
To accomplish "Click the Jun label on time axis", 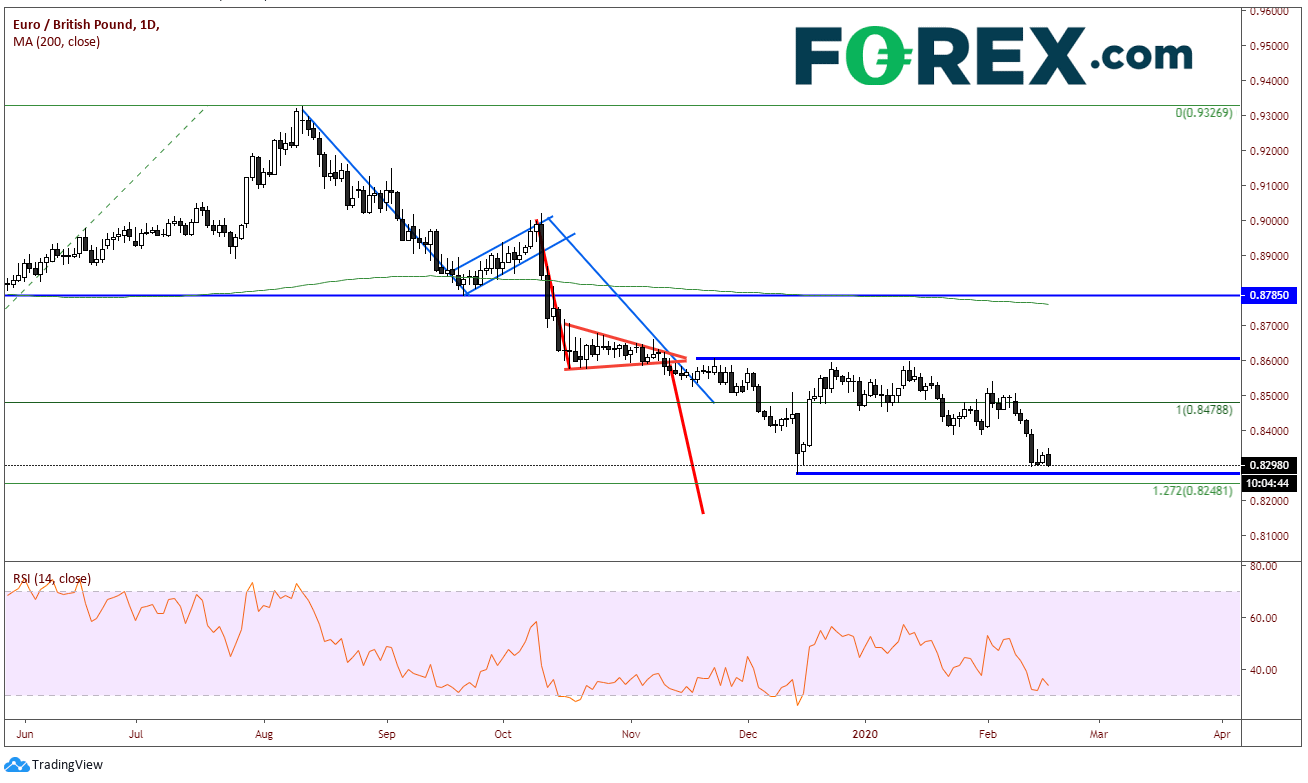I will coord(27,733).
